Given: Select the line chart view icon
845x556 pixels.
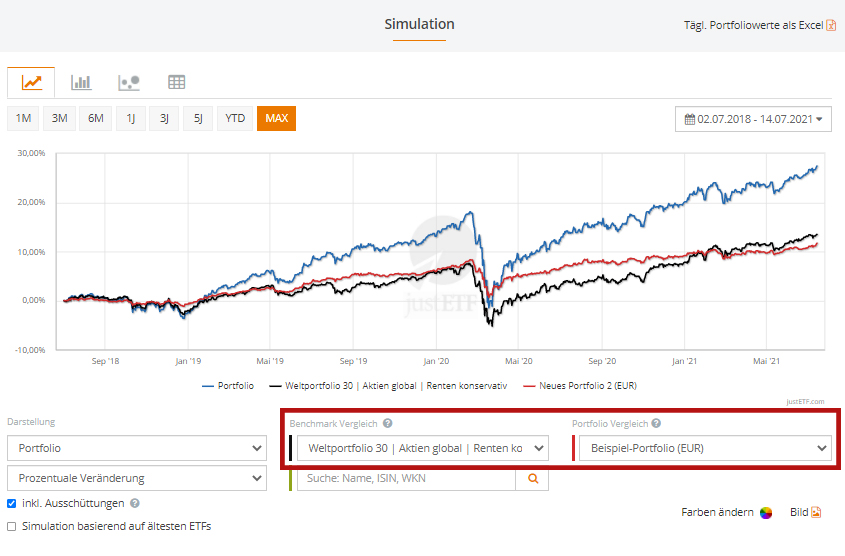Looking at the screenshot, I should [x=31, y=83].
